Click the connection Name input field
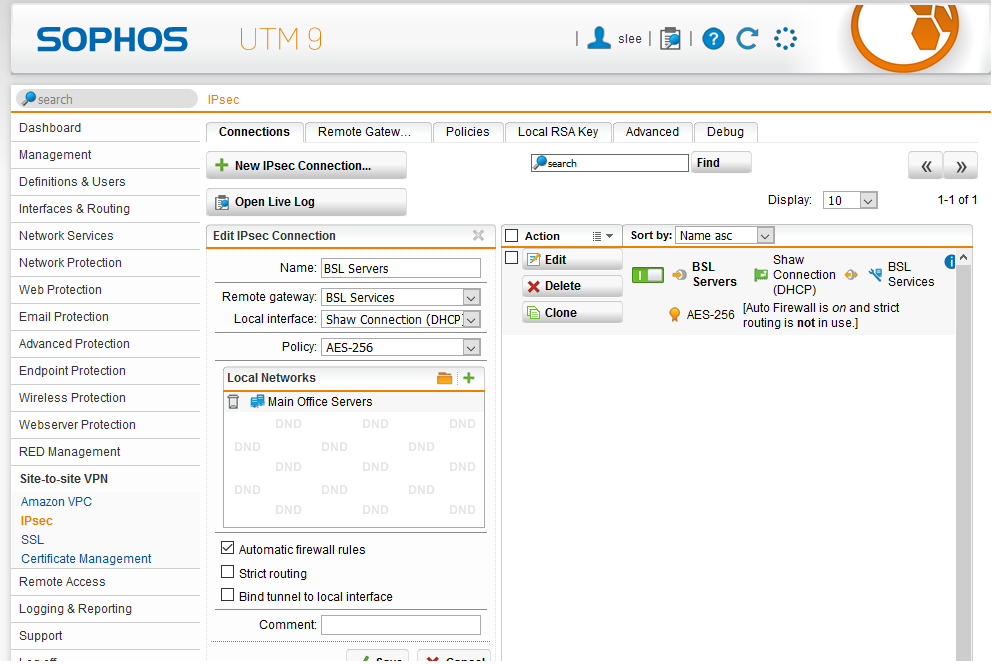Screen dimensions: 992x664 400,268
